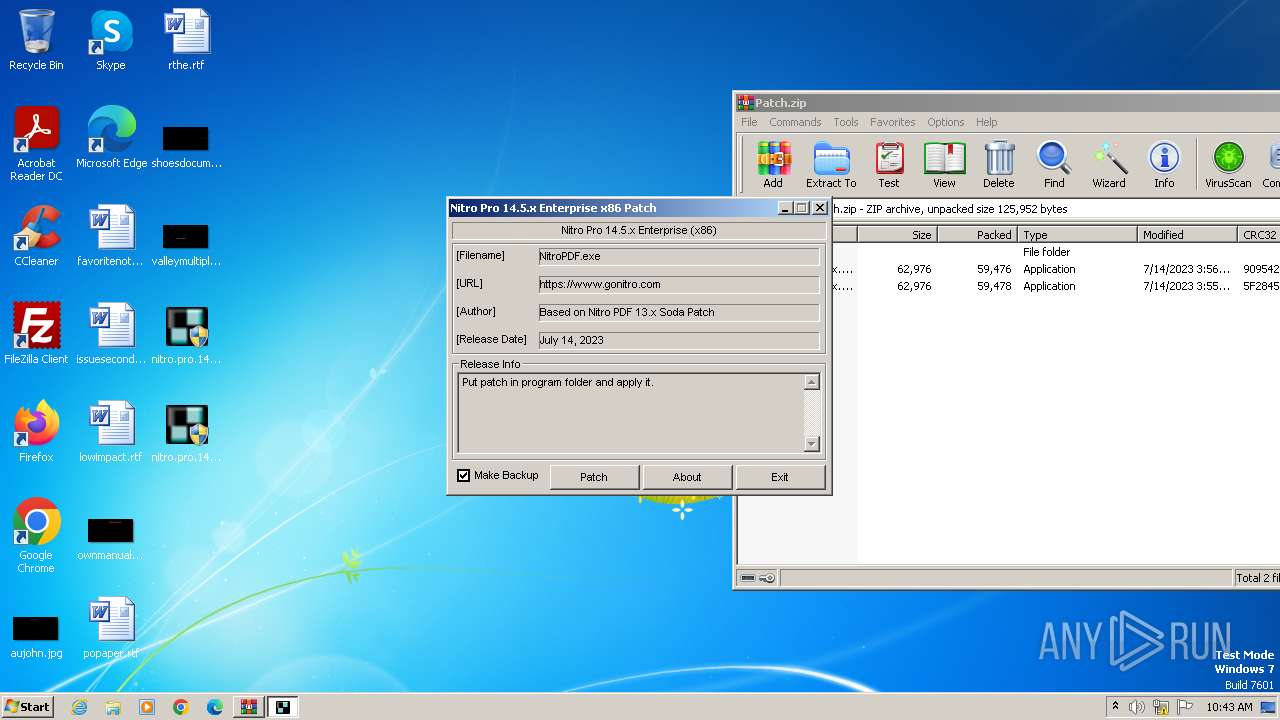The height and width of the screenshot is (720, 1280).
Task: Select the aujohn.jpg desktop file
Action: 36,636
